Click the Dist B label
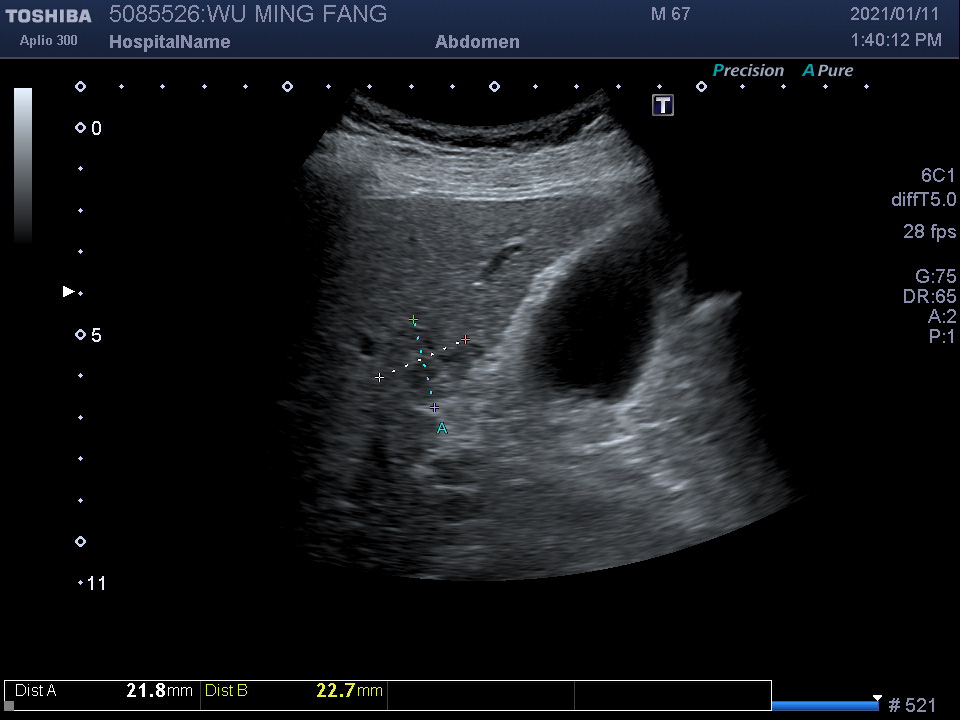 coord(226,691)
